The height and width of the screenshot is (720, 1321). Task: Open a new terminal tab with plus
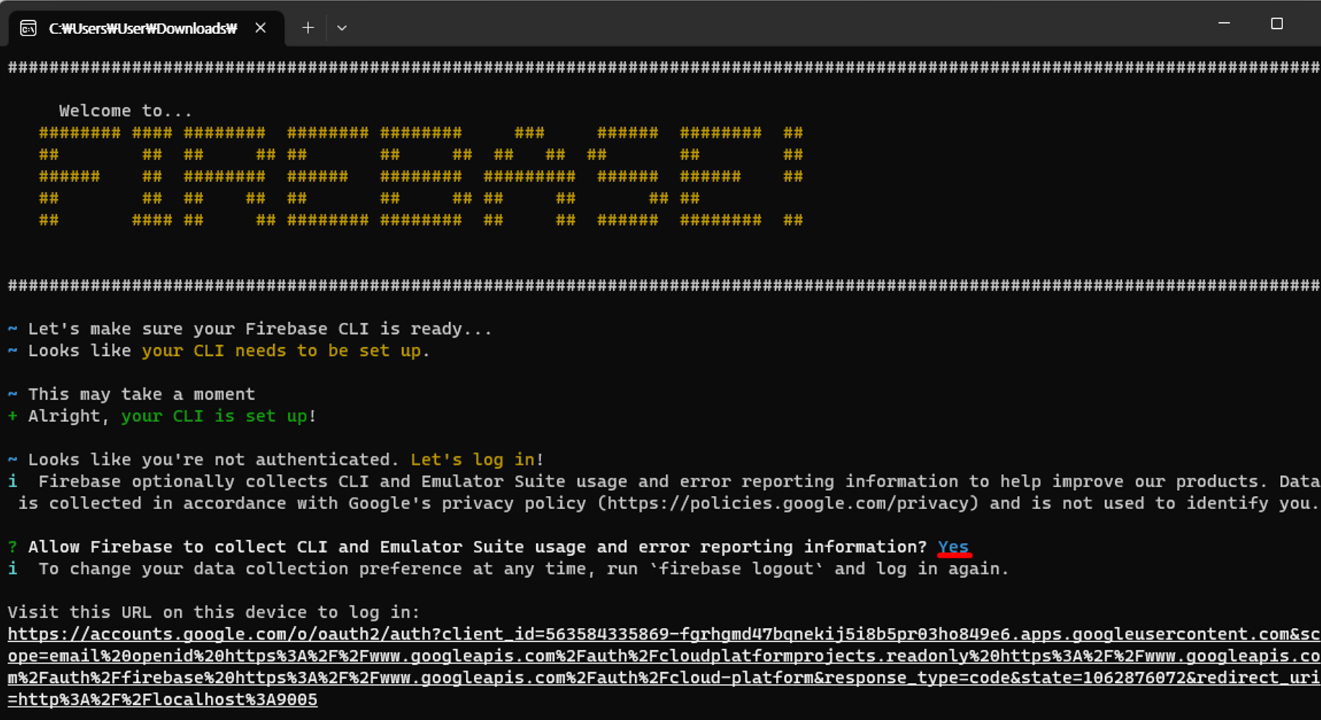[x=308, y=28]
